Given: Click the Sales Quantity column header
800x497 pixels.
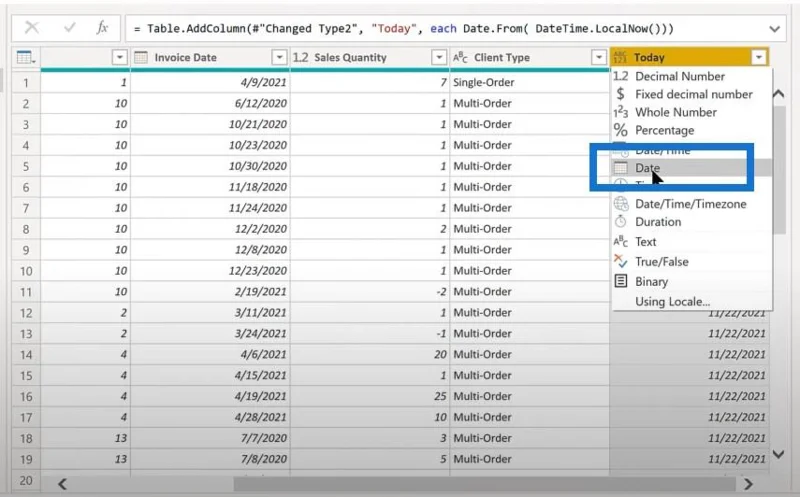Looking at the screenshot, I should [369, 58].
